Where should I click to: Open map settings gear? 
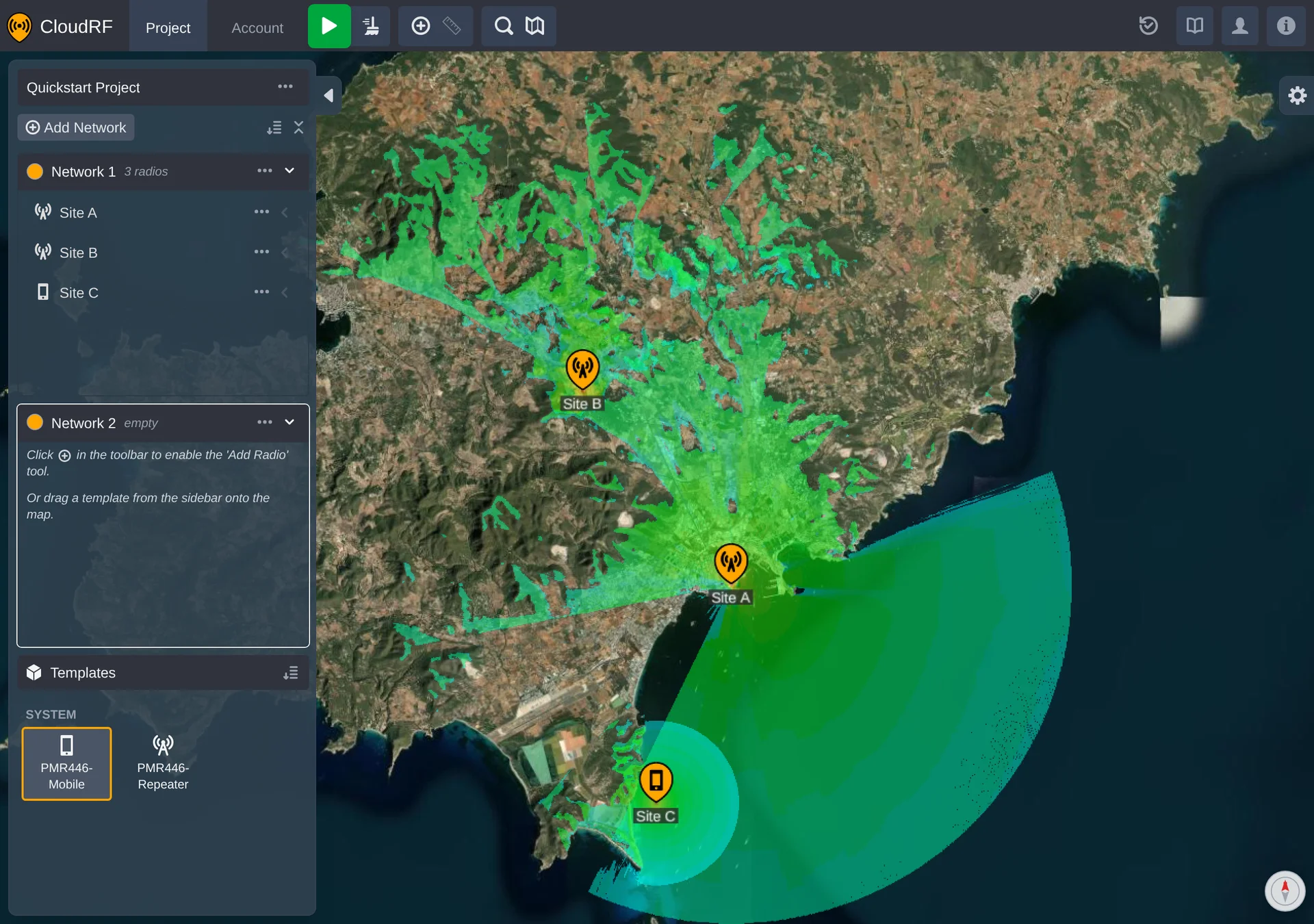[1297, 95]
